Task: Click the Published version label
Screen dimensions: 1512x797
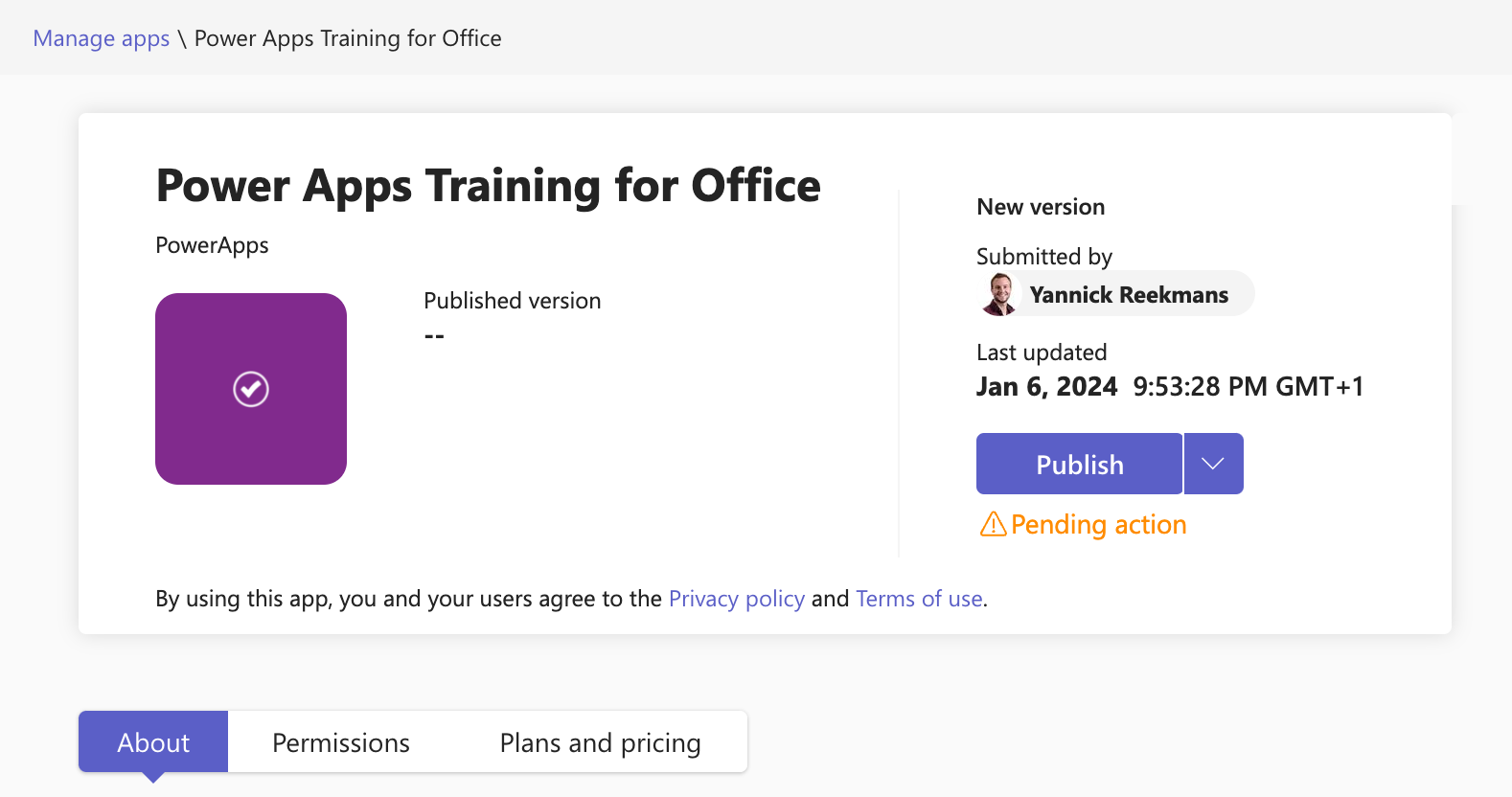Action: (512, 301)
